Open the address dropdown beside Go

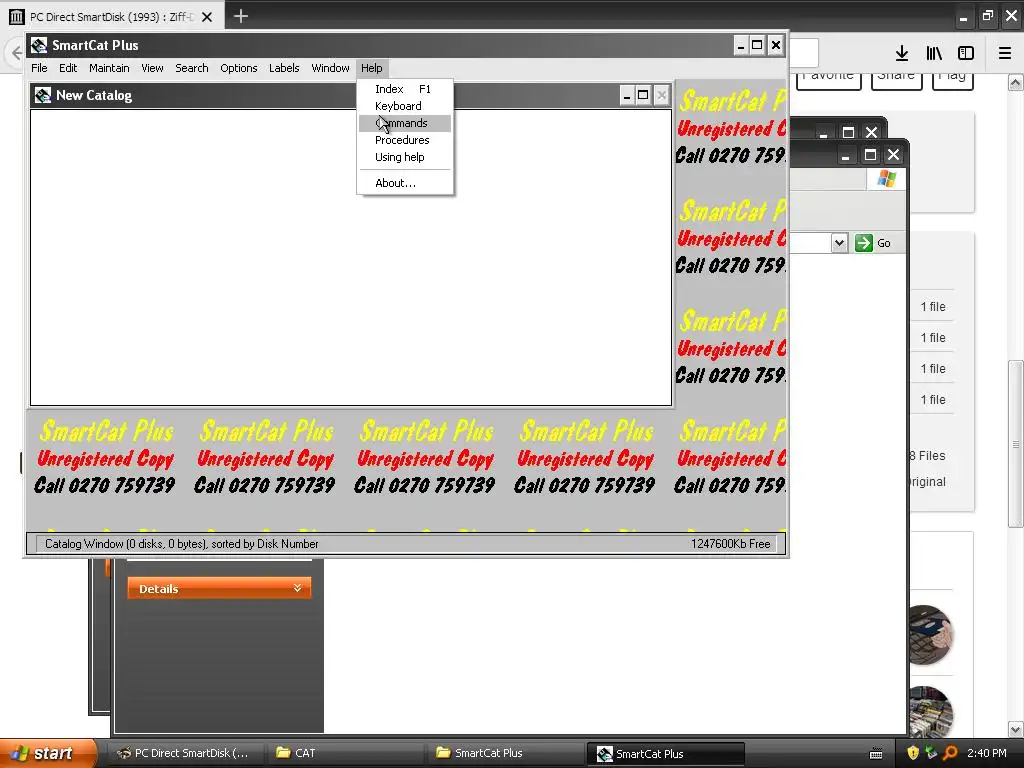tap(839, 243)
